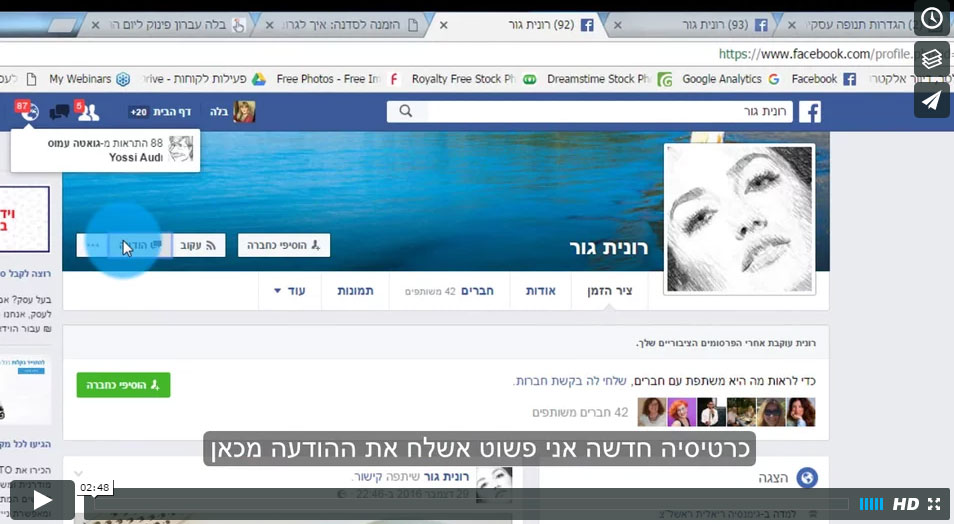
Task: Click the search magnifier button
Action: [405, 112]
